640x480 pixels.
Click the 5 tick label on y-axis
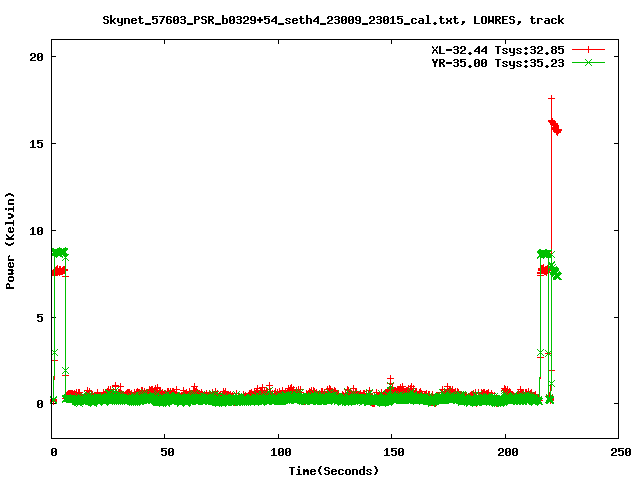[39, 317]
